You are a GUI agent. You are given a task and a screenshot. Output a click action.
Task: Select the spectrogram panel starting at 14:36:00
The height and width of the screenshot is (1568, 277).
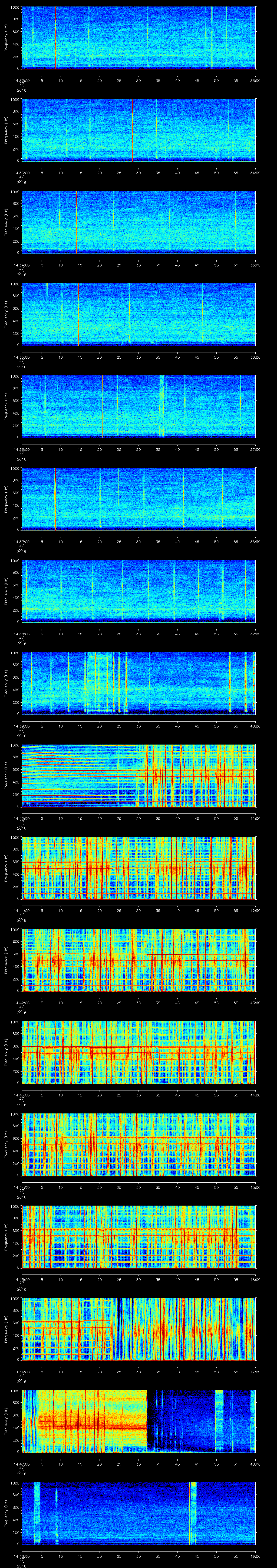pos(139,407)
